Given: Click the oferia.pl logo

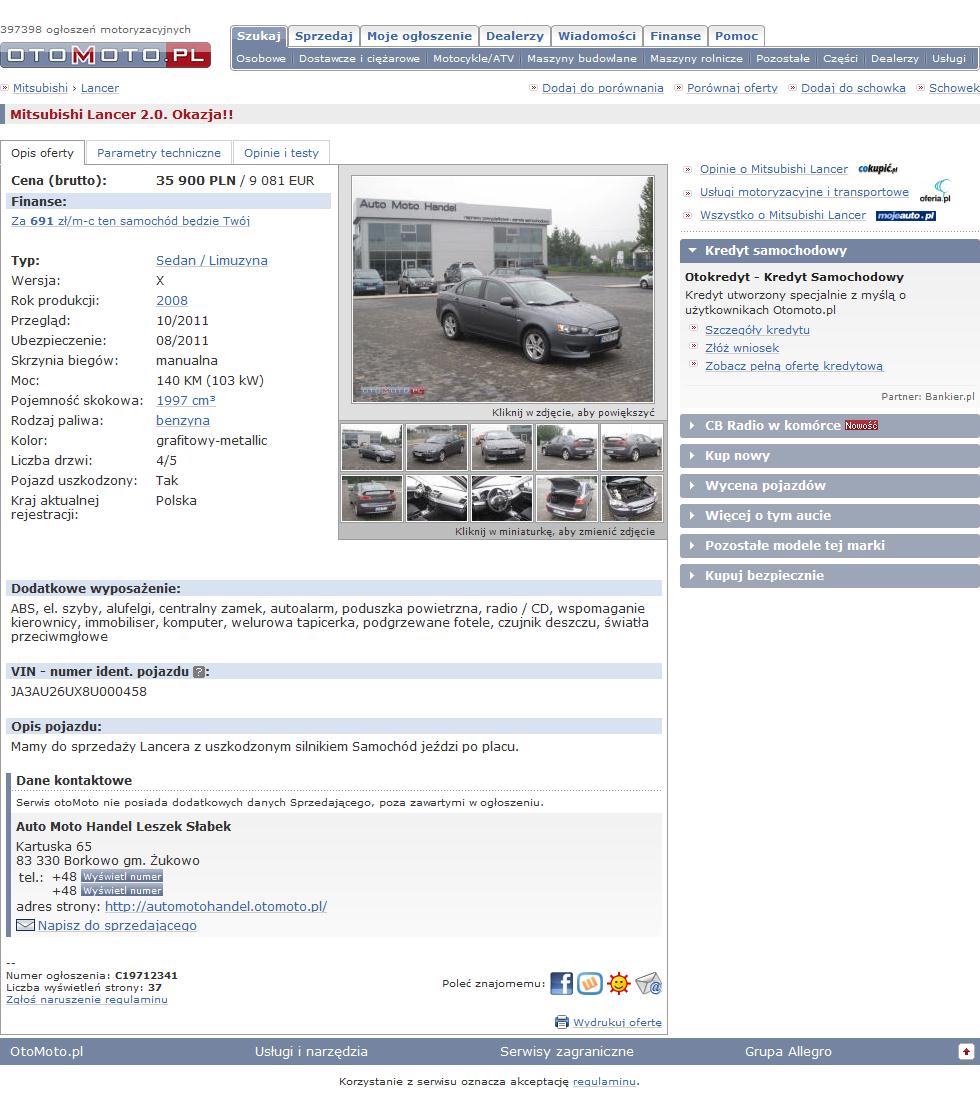Looking at the screenshot, I should tap(936, 191).
